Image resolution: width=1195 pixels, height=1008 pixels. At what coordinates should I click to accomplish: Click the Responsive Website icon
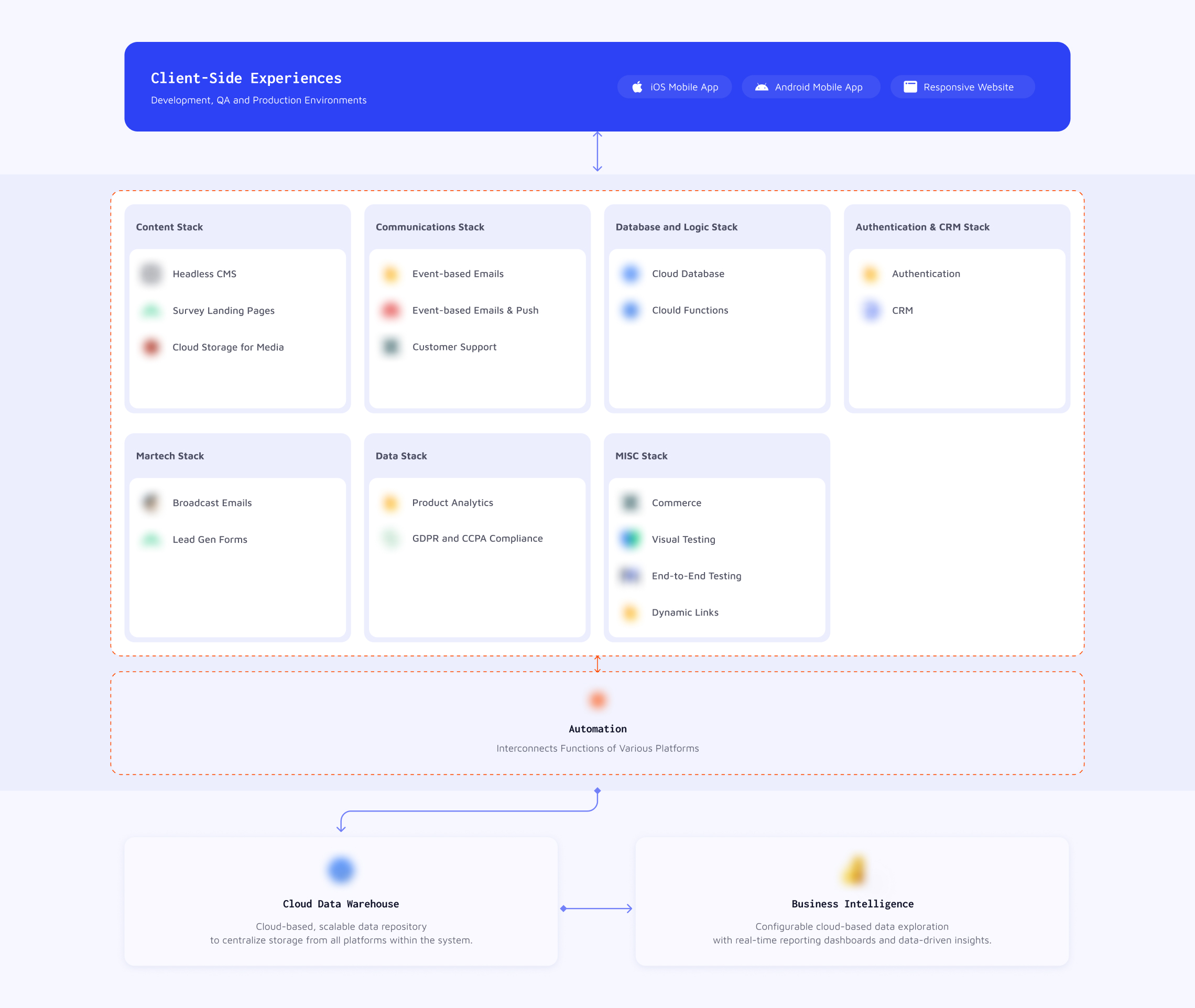coord(908,86)
